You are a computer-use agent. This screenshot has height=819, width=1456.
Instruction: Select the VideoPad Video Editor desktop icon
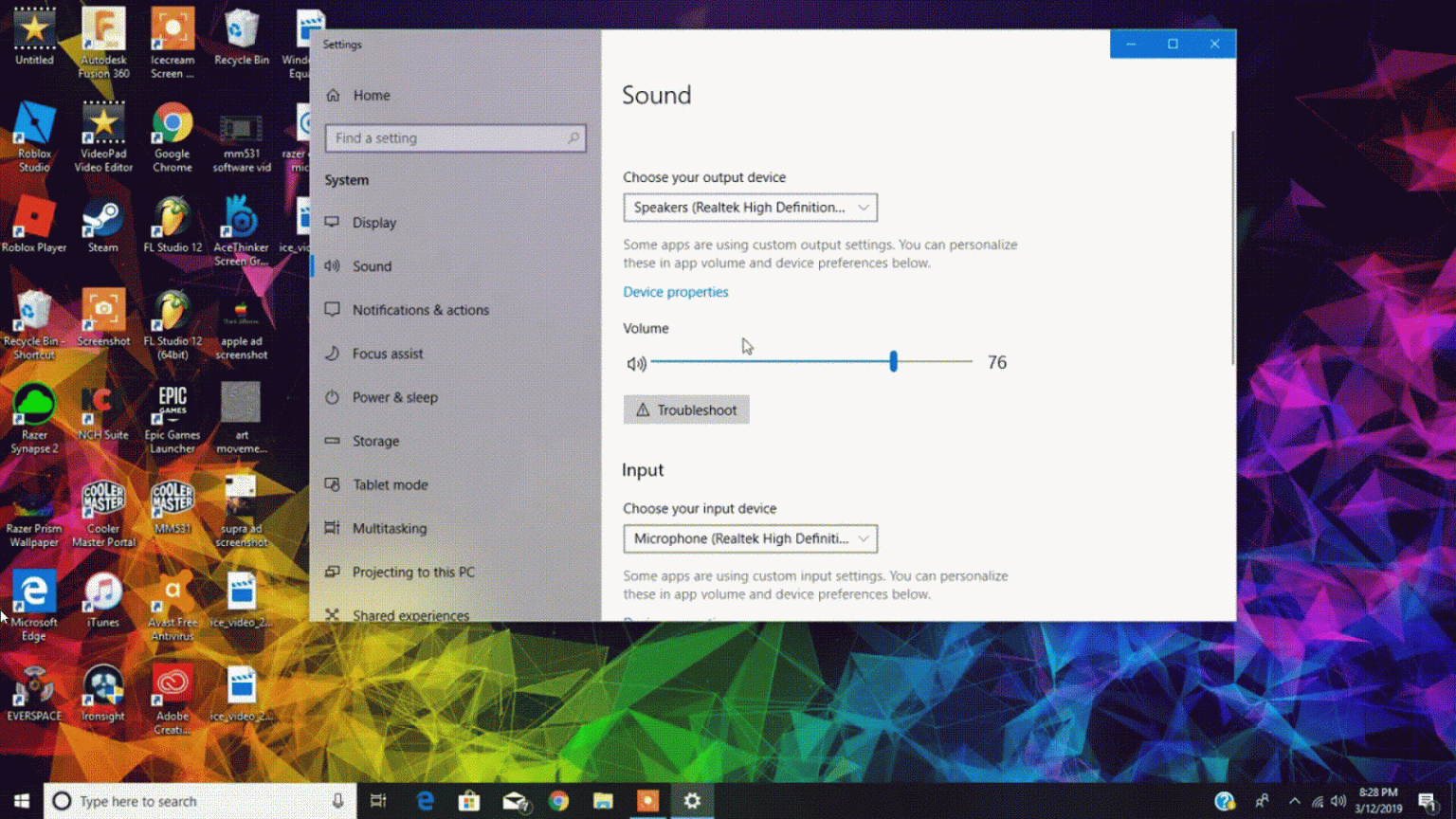(103, 137)
